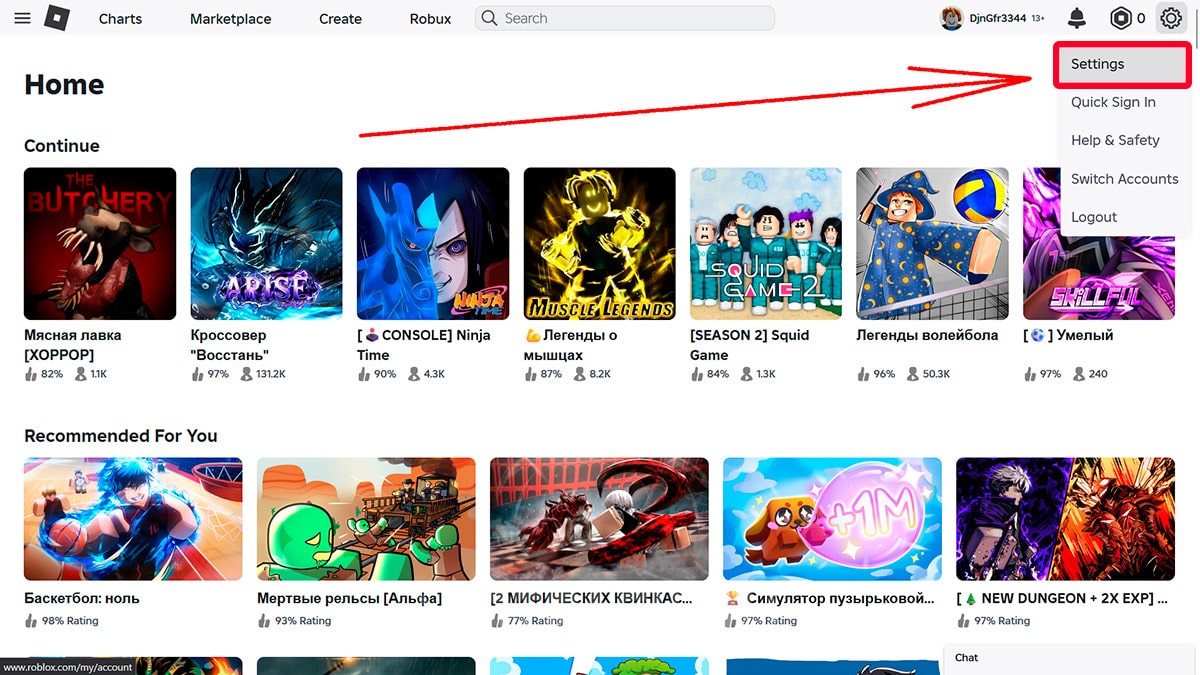
Task: Open the Robux page from navbar
Action: 430,19
